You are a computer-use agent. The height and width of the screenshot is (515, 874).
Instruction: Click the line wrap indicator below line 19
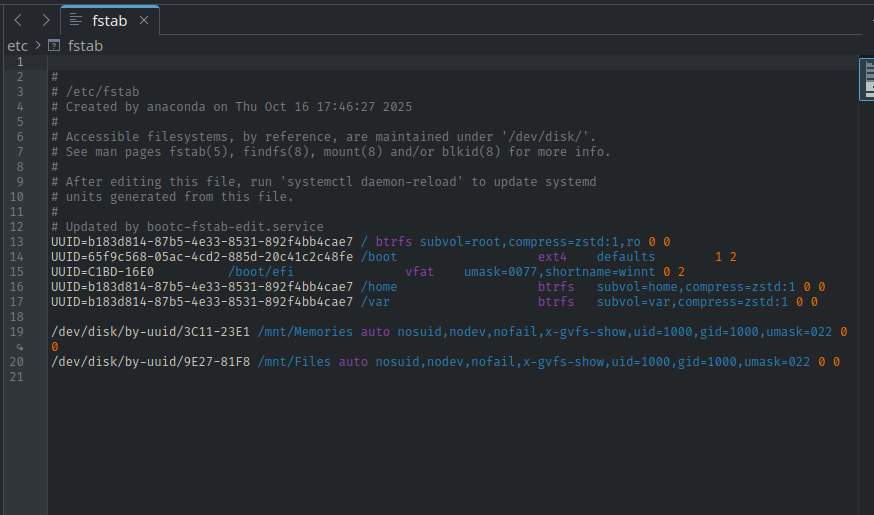click(20, 347)
